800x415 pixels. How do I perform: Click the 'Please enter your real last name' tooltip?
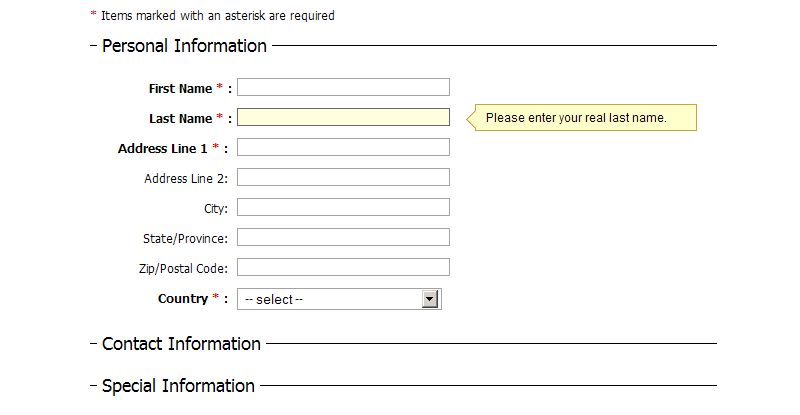point(576,118)
